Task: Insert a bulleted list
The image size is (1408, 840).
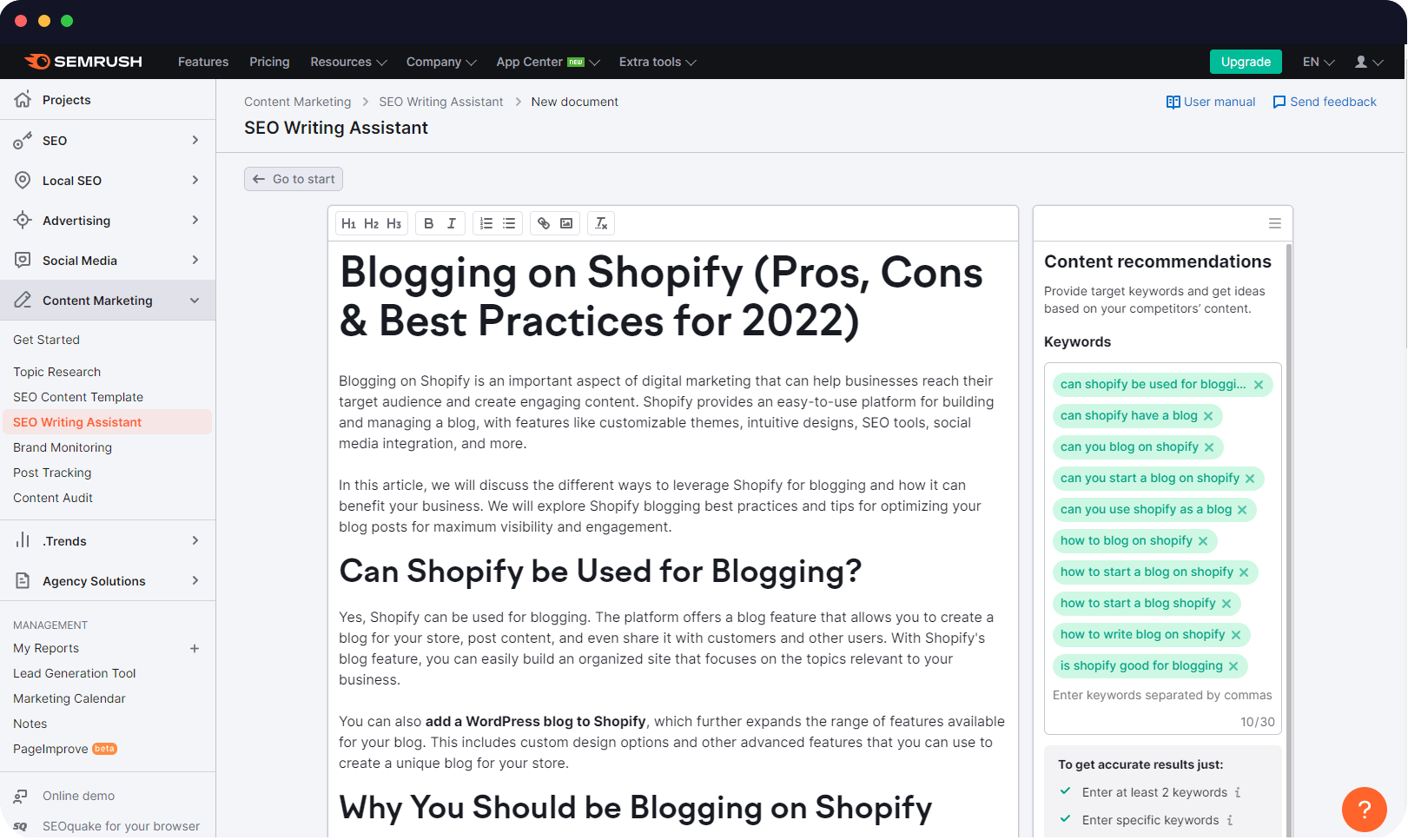Action: click(509, 223)
